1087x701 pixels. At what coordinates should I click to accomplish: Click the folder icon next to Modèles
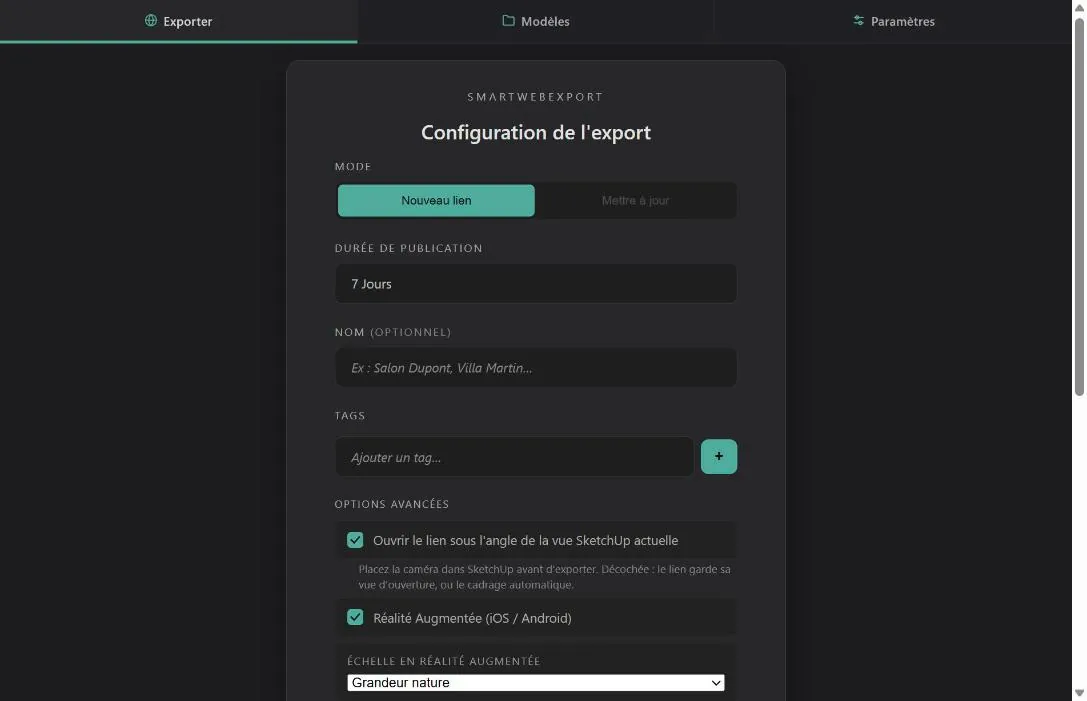coord(508,21)
